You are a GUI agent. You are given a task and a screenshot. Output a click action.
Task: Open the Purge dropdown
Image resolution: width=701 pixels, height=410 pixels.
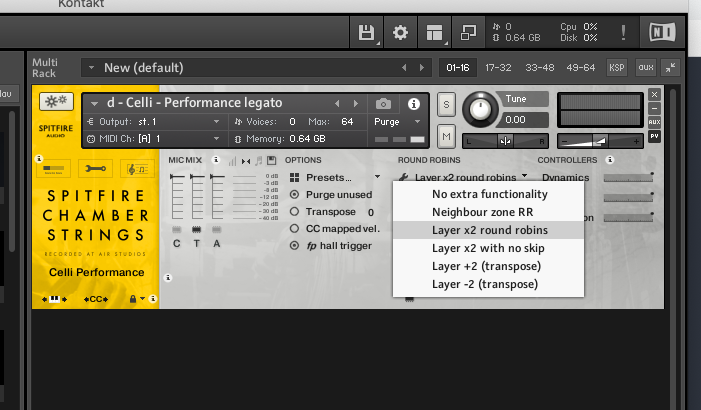(418, 122)
